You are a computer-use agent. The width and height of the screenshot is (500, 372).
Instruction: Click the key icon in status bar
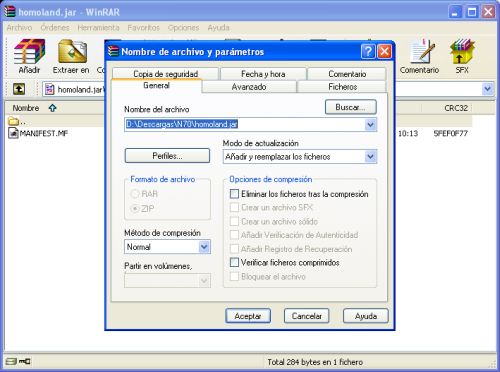pos(24,361)
